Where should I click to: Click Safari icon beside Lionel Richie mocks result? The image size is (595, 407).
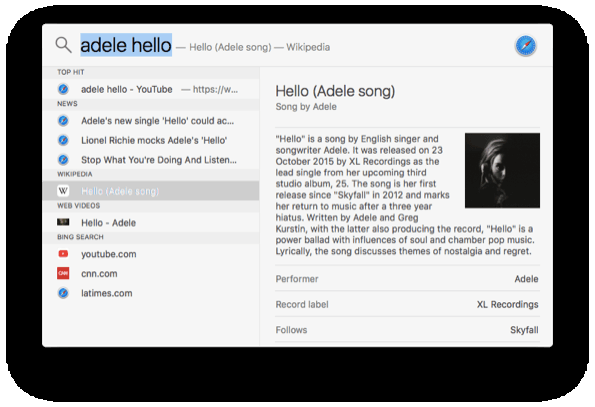pos(63,140)
